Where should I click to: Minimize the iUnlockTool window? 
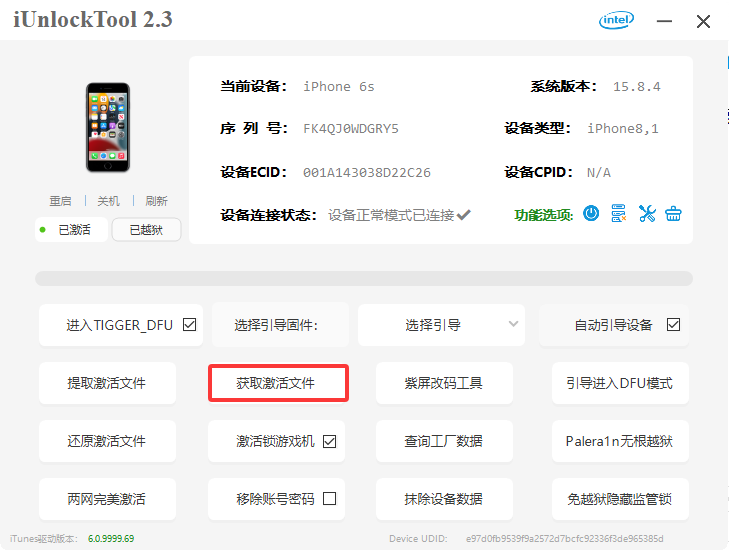[x=664, y=21]
